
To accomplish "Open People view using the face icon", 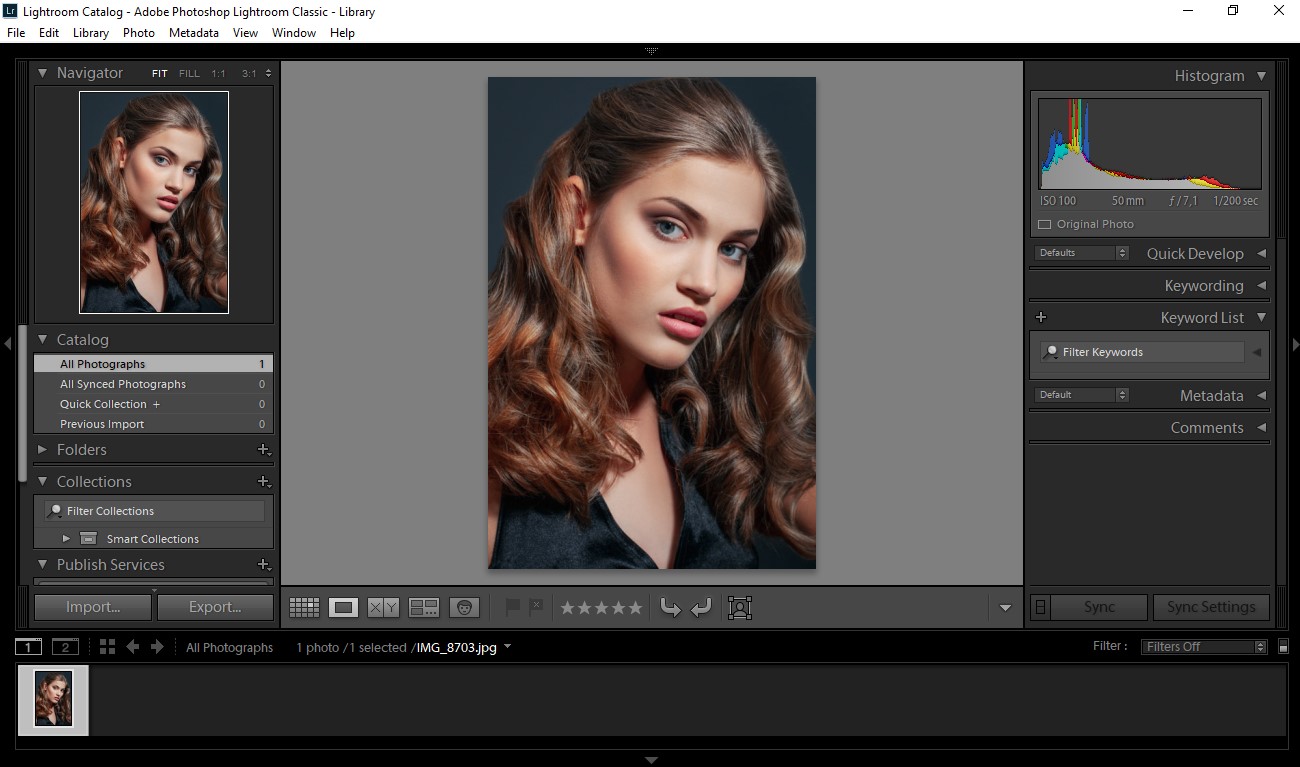I will [464, 607].
